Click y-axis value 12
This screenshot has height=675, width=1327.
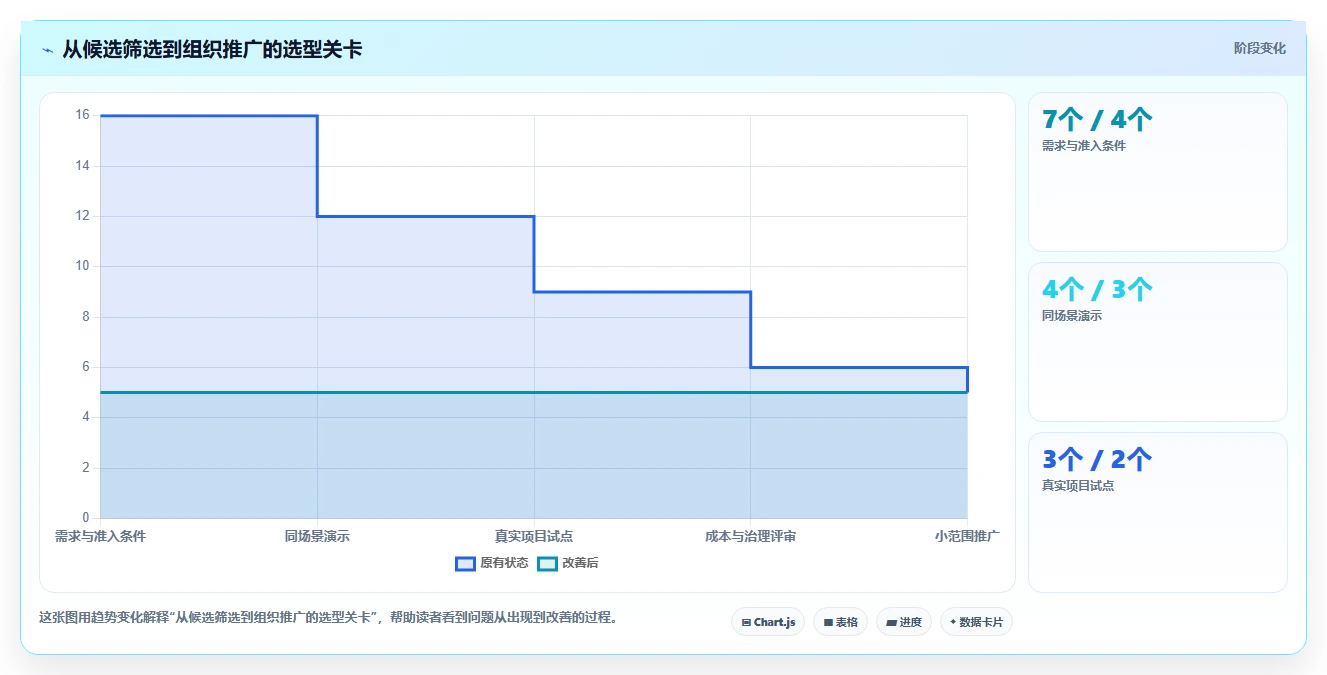(82, 216)
